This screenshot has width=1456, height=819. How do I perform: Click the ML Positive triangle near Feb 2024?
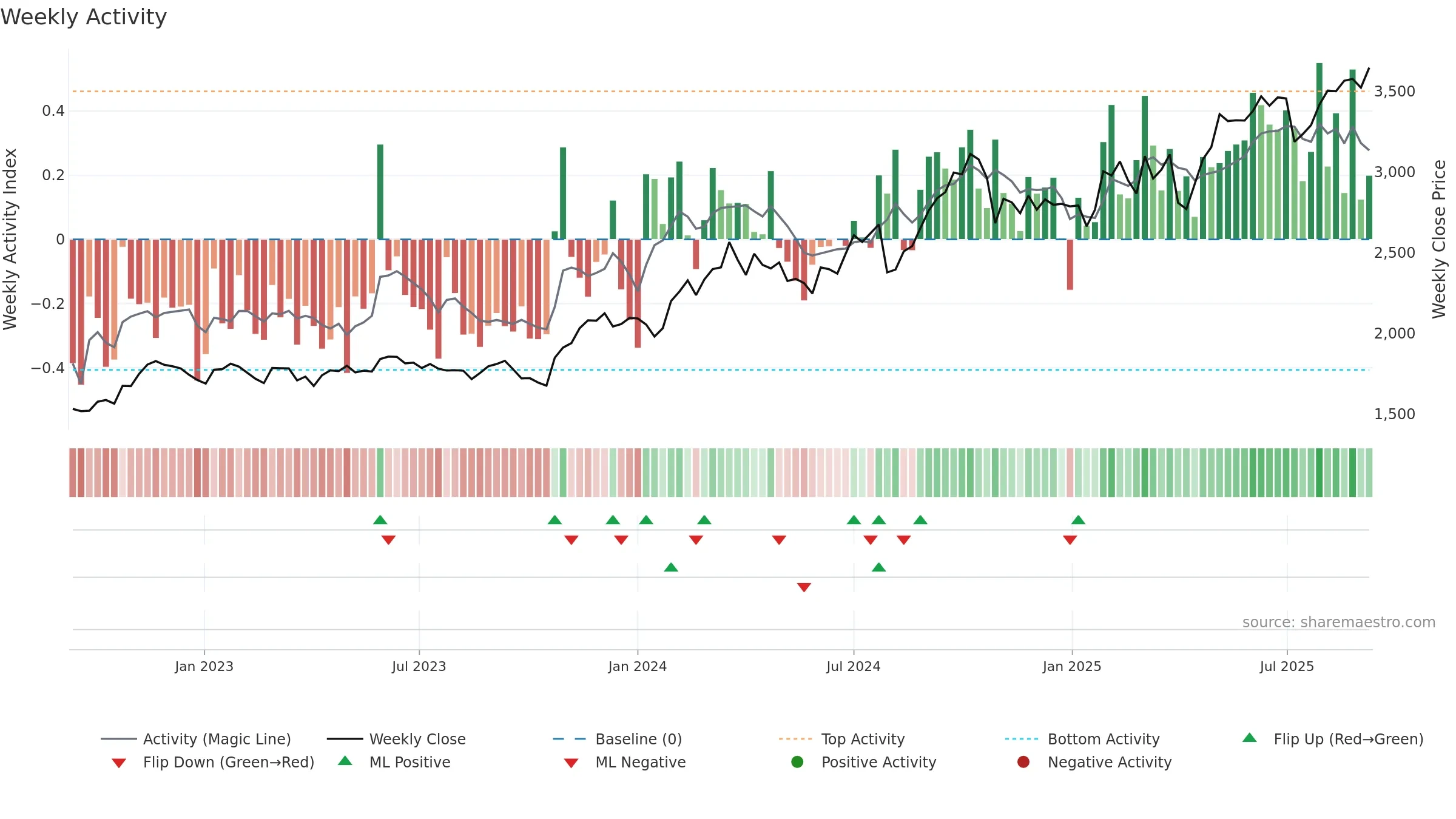click(x=671, y=567)
